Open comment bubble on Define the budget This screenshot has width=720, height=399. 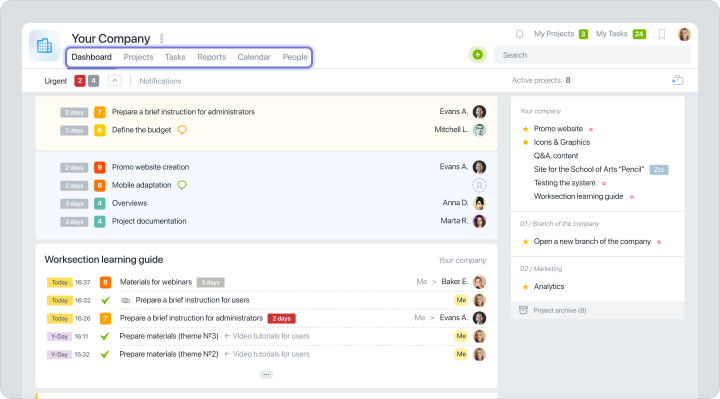pyautogui.click(x=182, y=130)
